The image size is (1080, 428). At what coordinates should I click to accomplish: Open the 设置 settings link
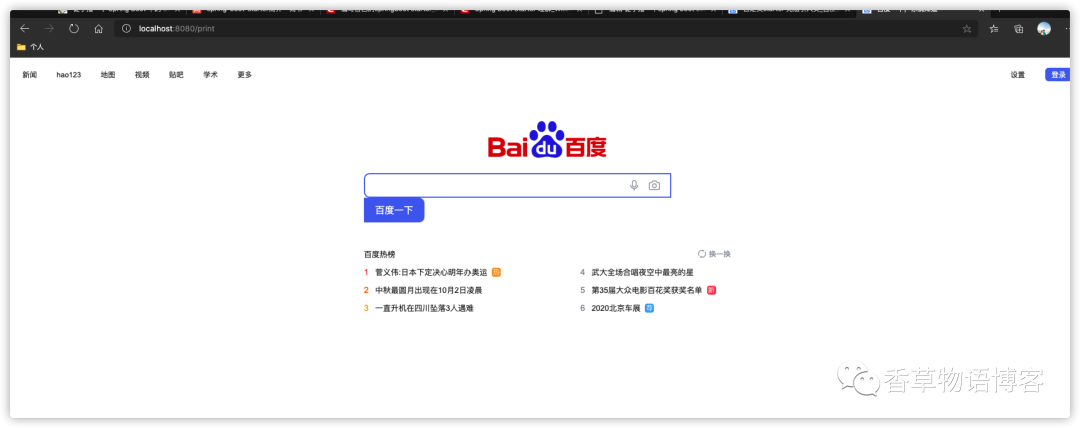point(1017,75)
